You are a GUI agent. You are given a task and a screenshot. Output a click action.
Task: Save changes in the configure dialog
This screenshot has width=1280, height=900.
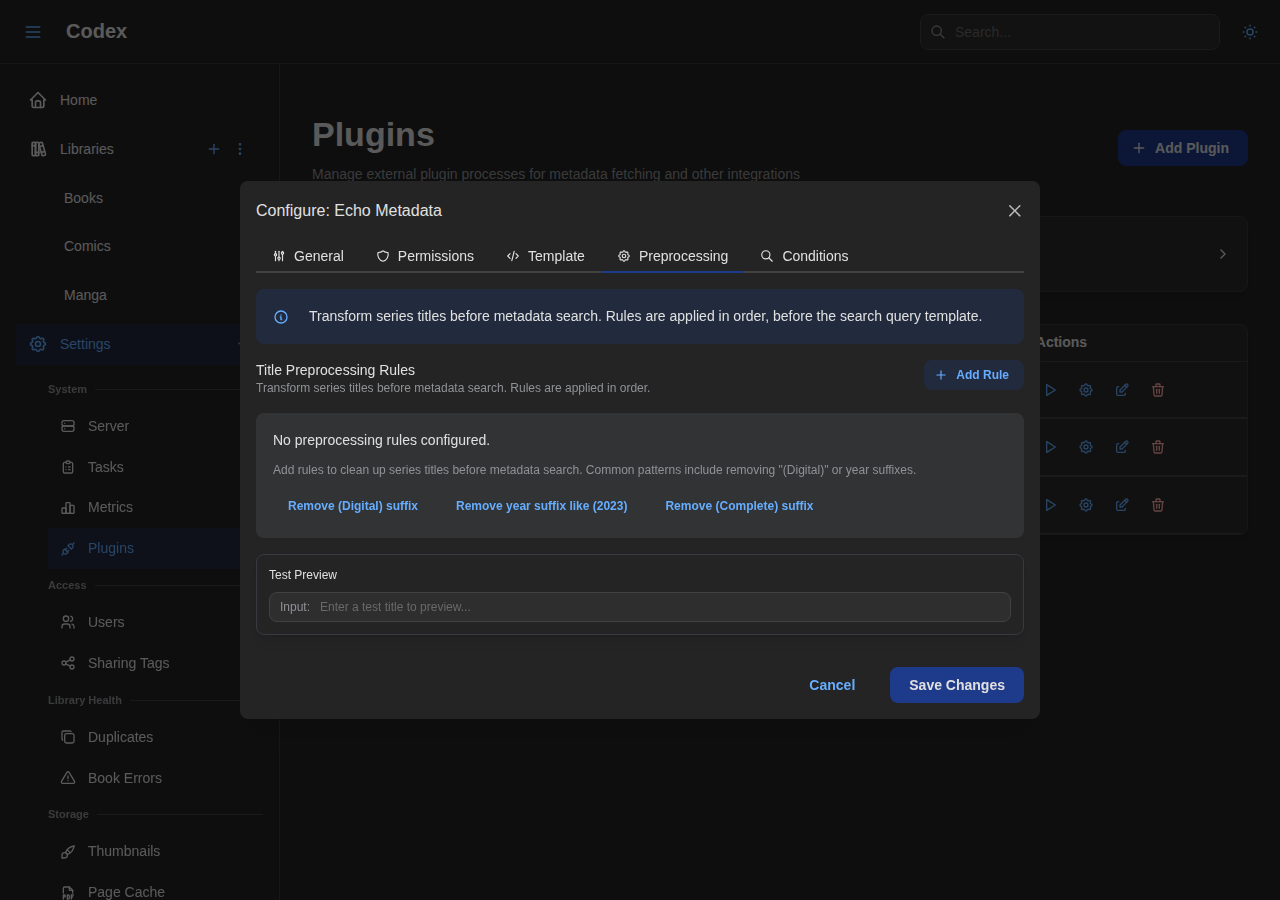click(x=956, y=685)
